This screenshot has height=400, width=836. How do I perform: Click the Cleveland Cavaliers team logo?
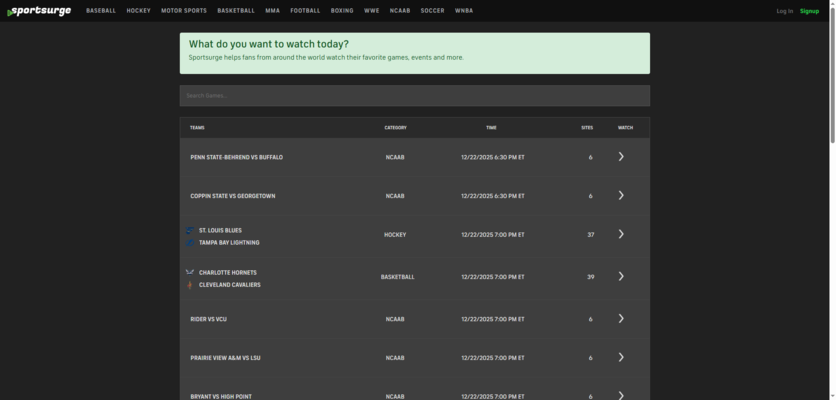click(190, 285)
